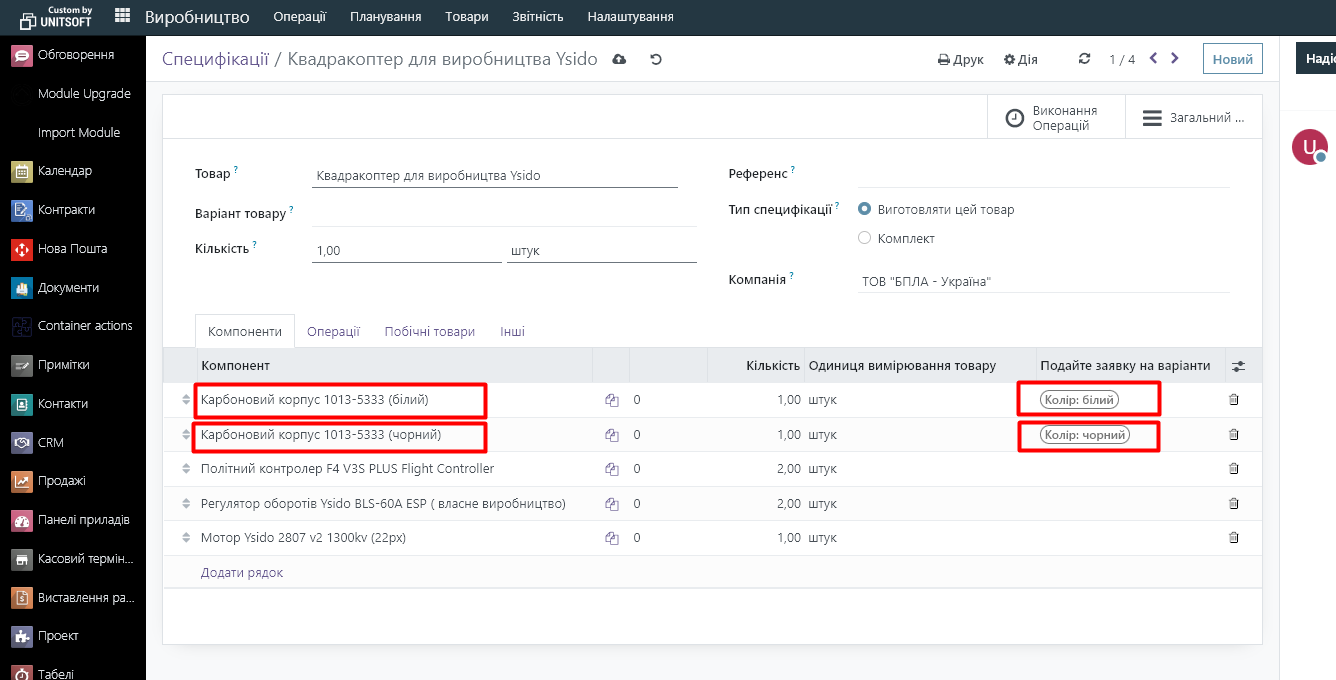Click the Новий button

[x=1232, y=59]
